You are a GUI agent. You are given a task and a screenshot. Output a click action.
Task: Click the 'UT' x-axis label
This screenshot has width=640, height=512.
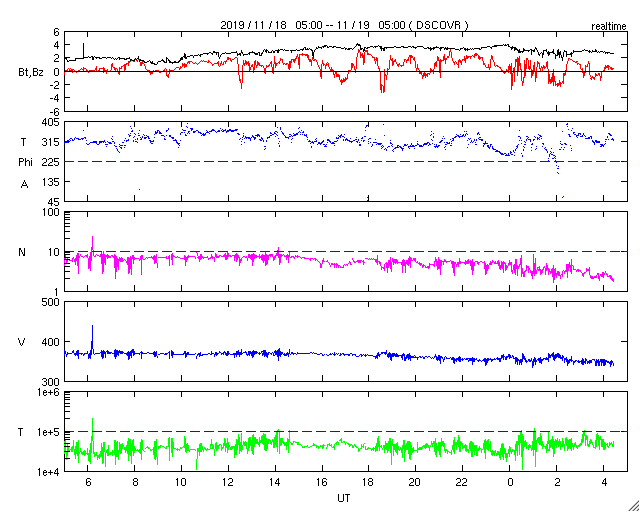(x=344, y=498)
